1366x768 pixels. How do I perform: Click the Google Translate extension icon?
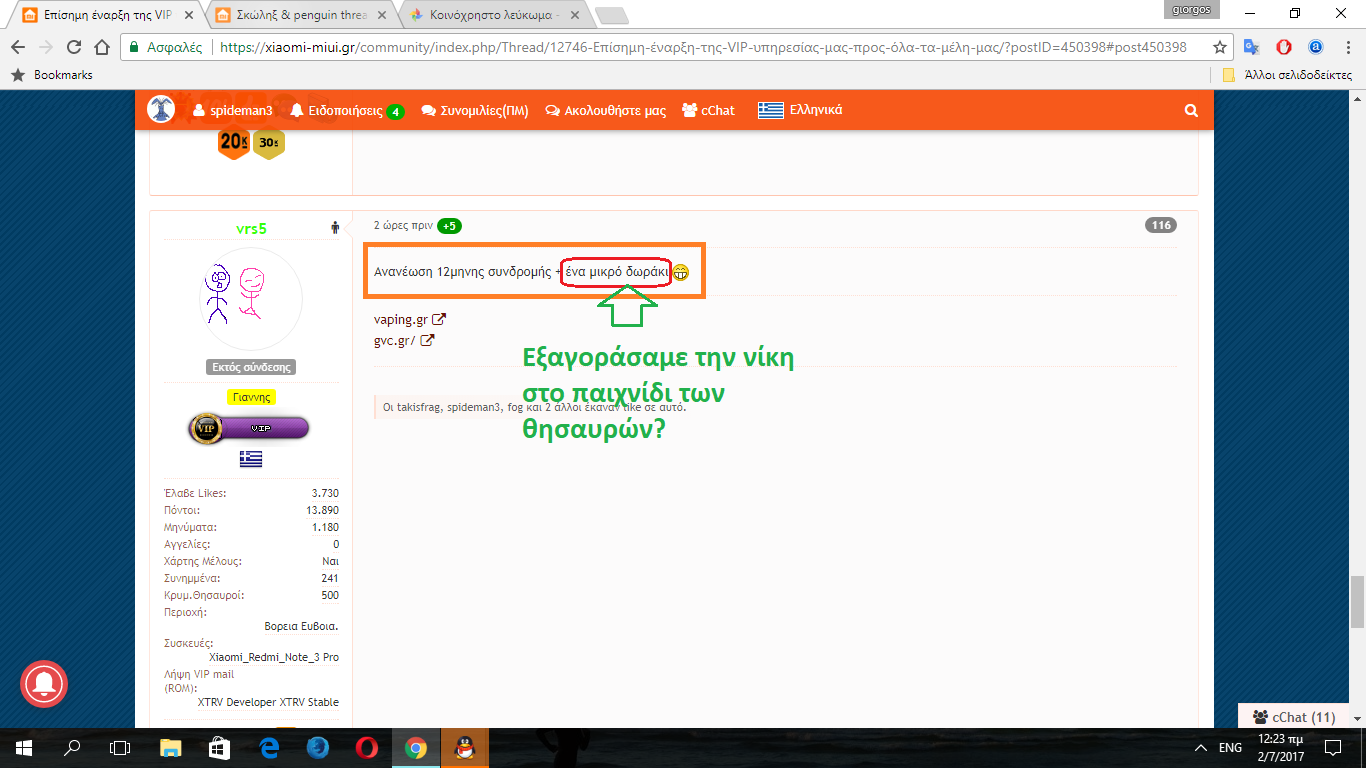pos(1251,47)
